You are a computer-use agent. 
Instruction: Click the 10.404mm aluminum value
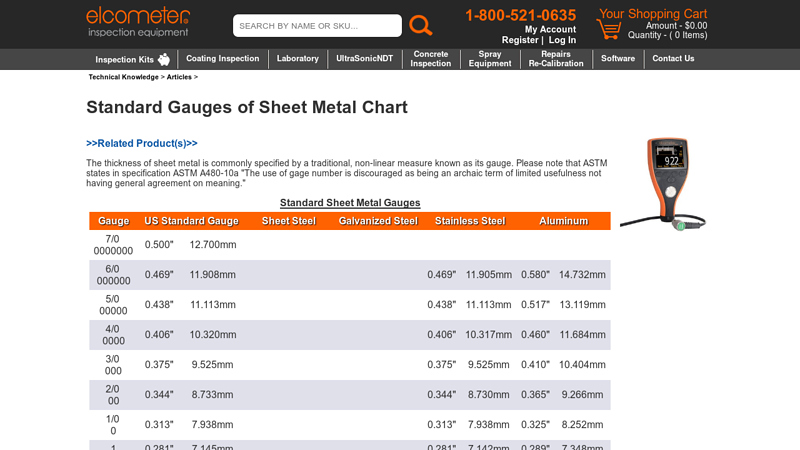(x=582, y=365)
